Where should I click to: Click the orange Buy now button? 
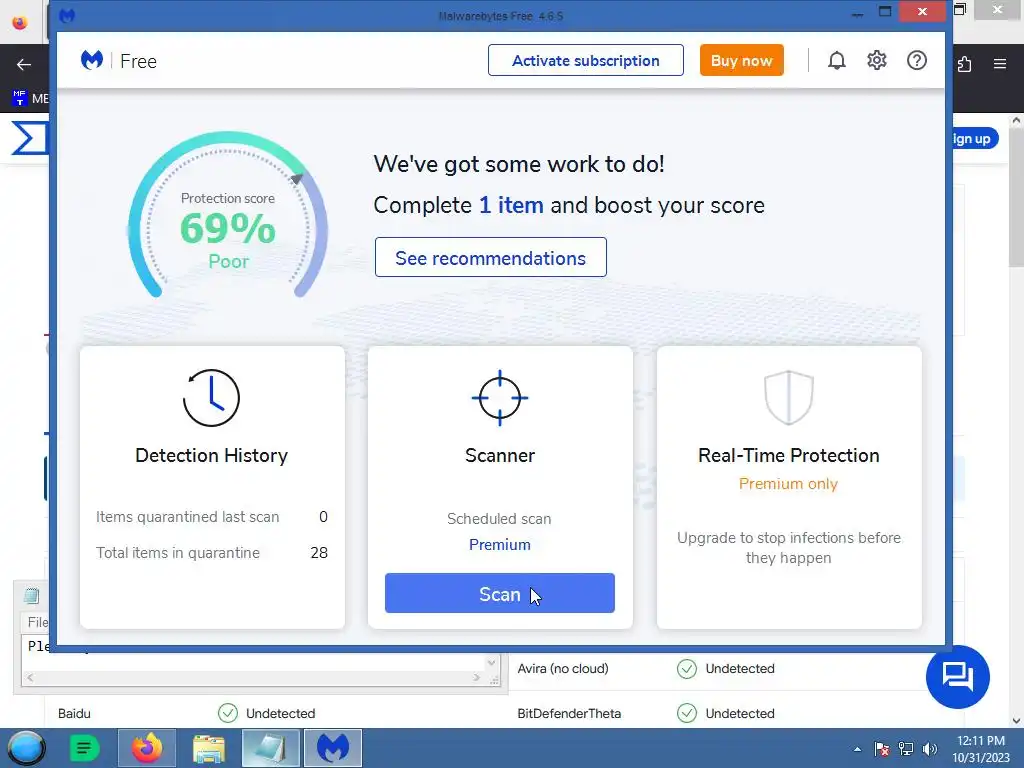pyautogui.click(x=741, y=60)
